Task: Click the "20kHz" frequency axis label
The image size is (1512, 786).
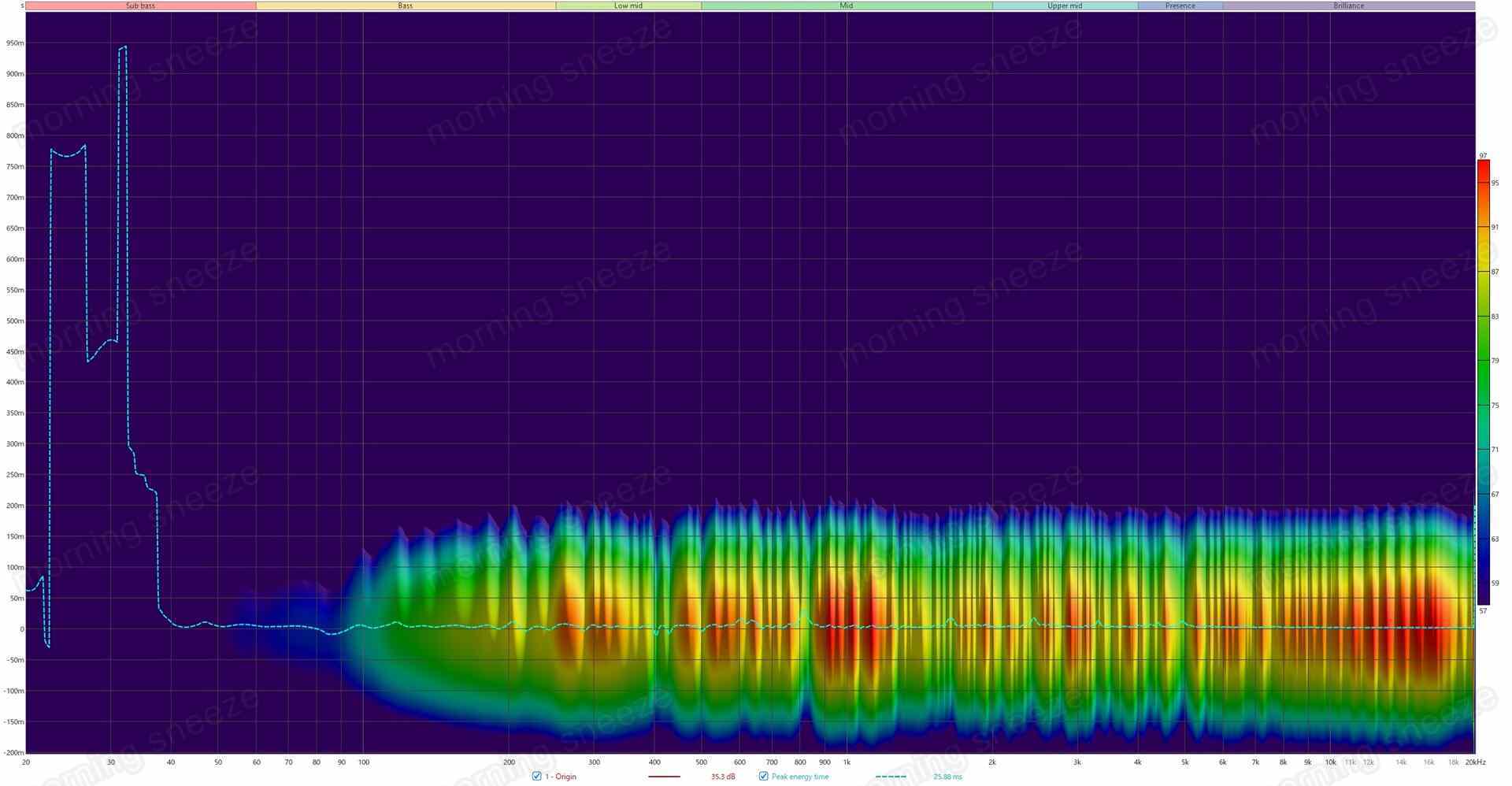Action: (x=1476, y=762)
